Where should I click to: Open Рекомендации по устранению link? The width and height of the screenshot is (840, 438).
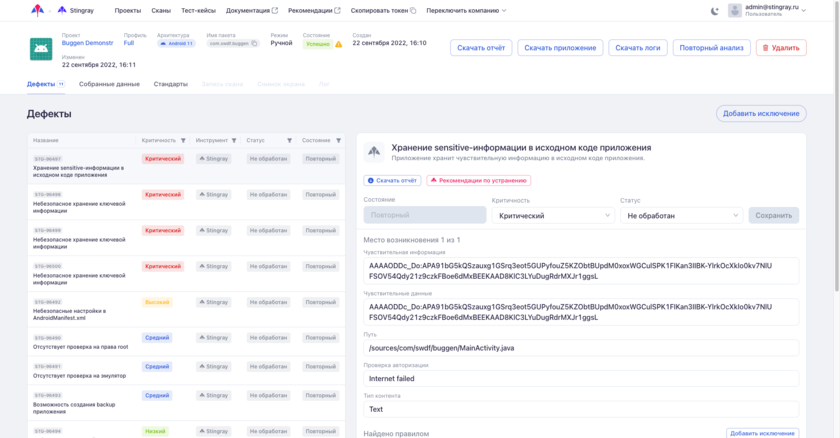tap(478, 180)
